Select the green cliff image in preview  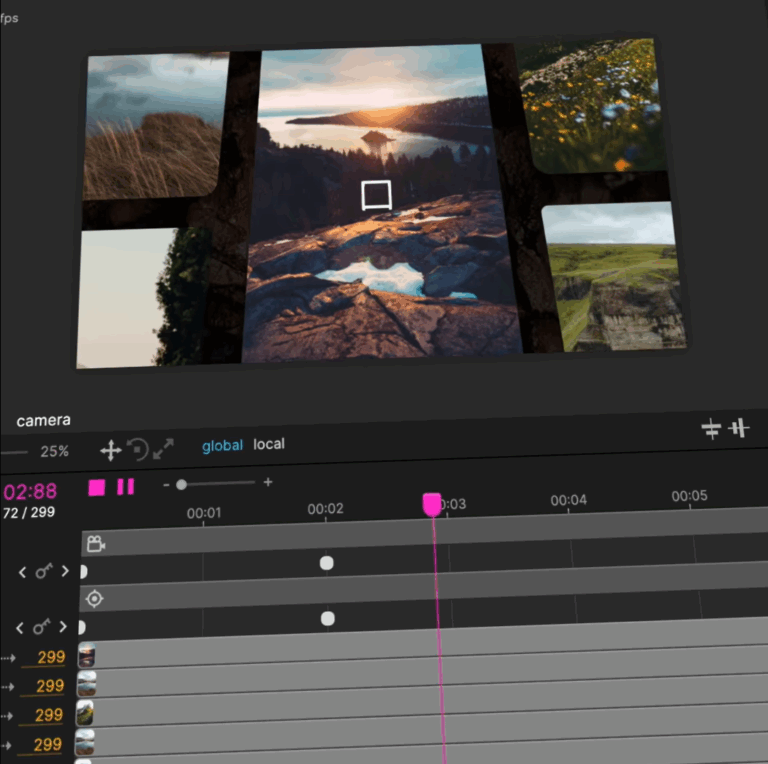point(615,277)
